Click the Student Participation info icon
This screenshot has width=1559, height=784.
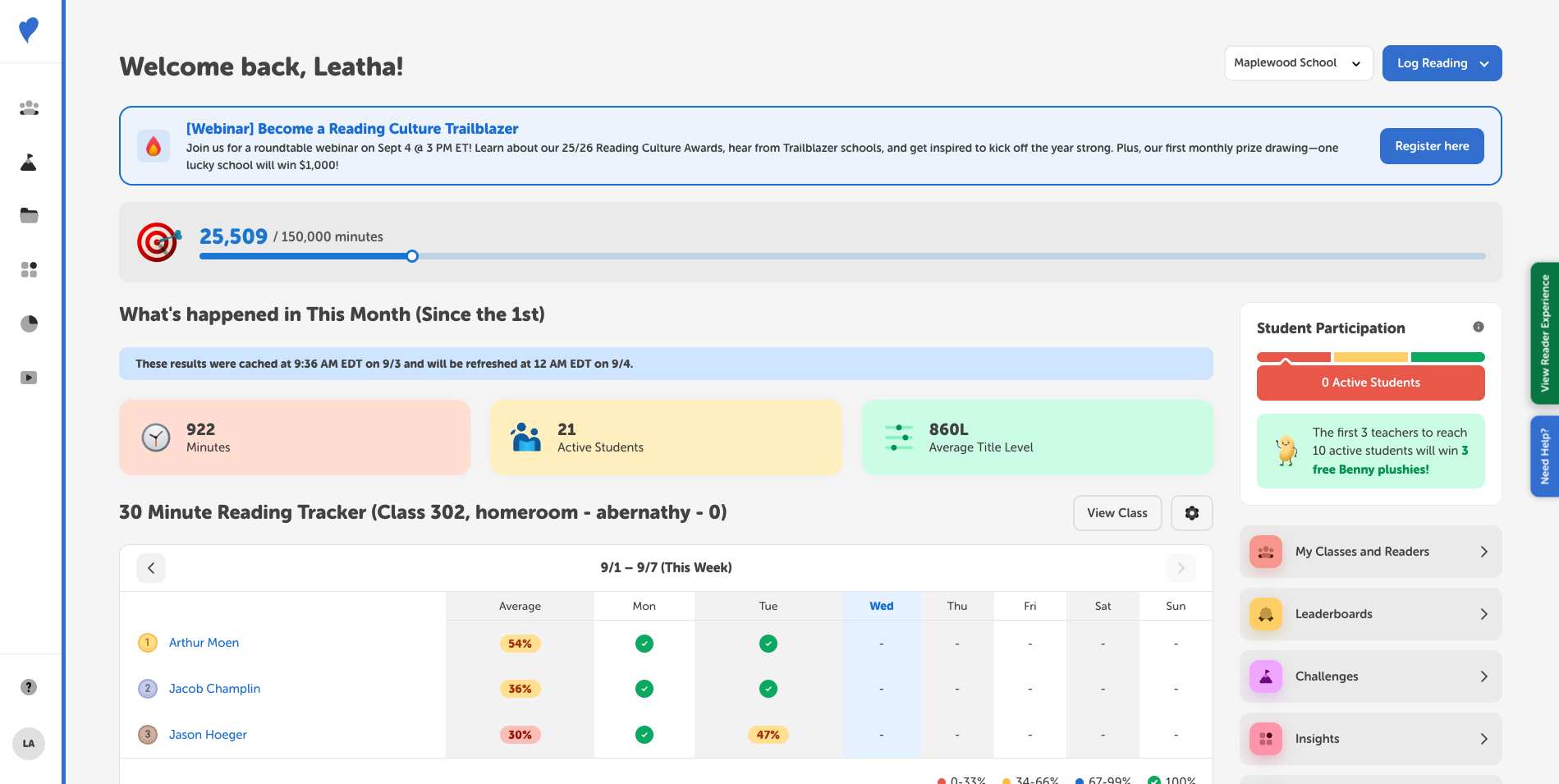1478,327
